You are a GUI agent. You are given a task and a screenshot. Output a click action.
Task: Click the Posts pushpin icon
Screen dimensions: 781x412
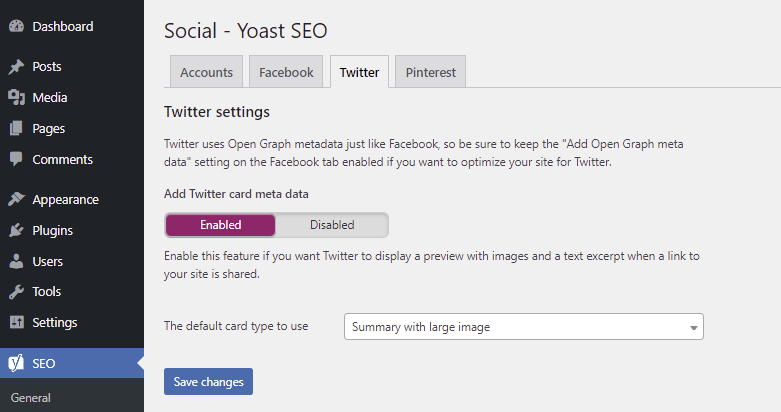[16, 67]
